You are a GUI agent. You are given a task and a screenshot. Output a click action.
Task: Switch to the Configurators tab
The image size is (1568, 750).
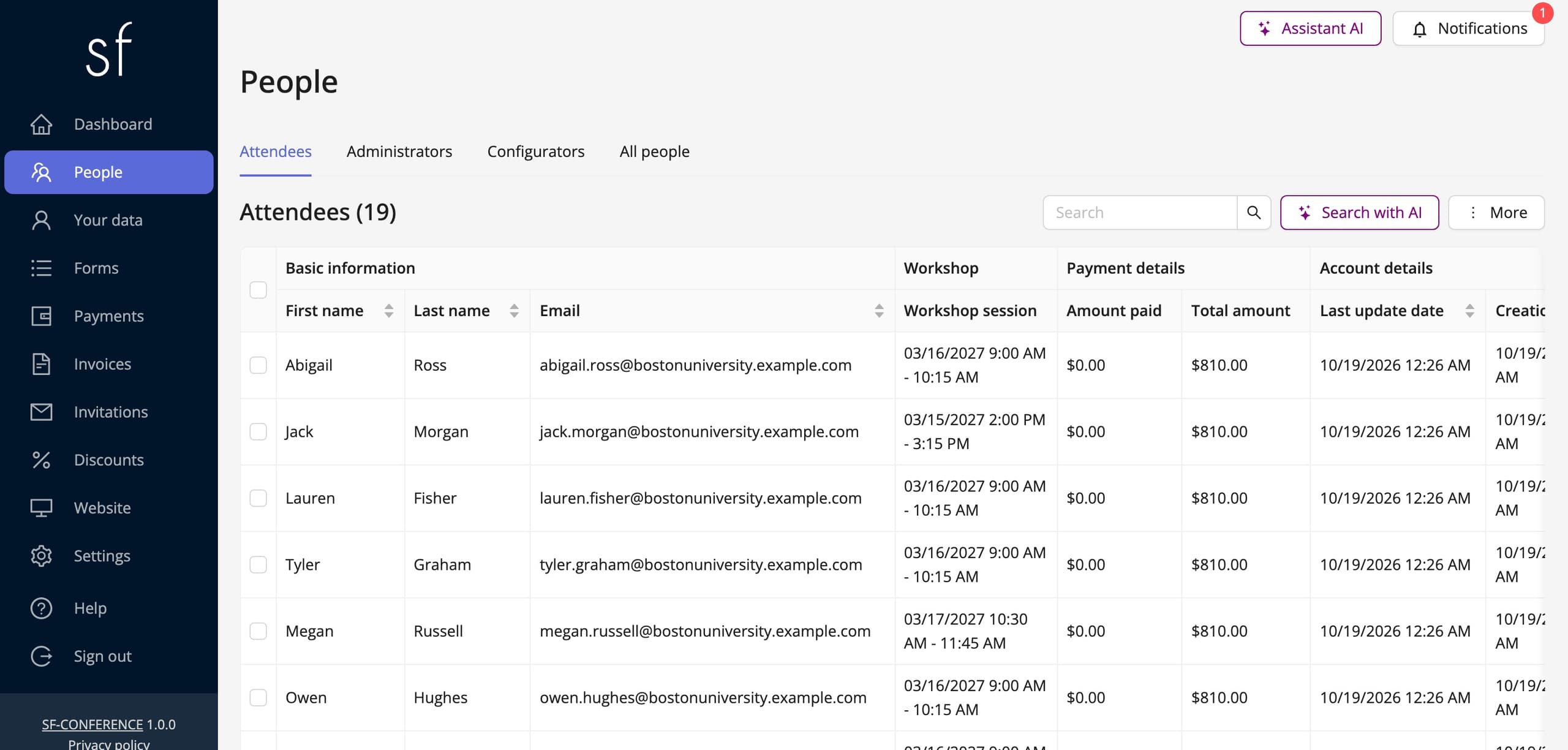point(536,151)
